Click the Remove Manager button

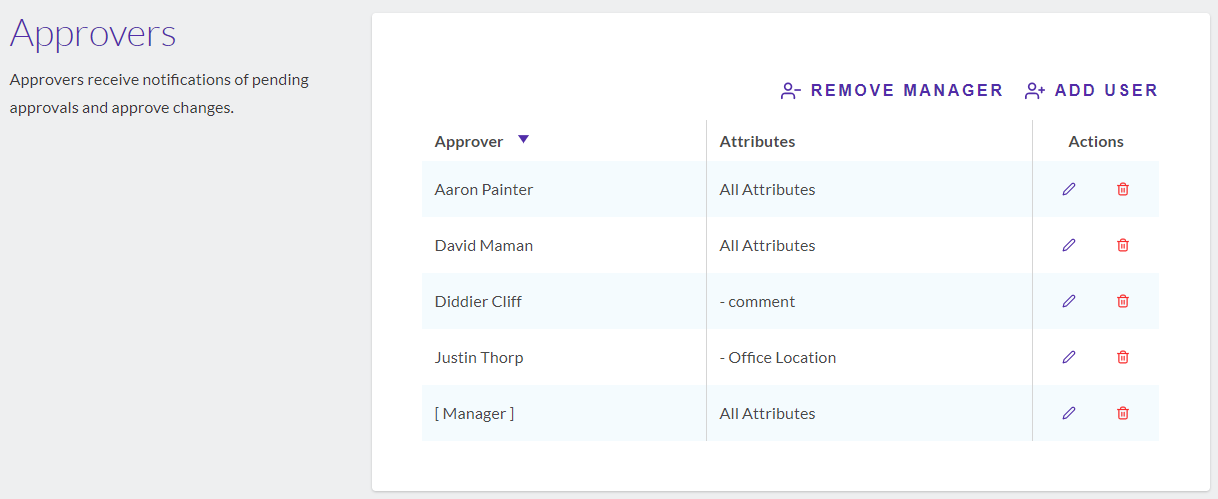pyautogui.click(x=892, y=91)
